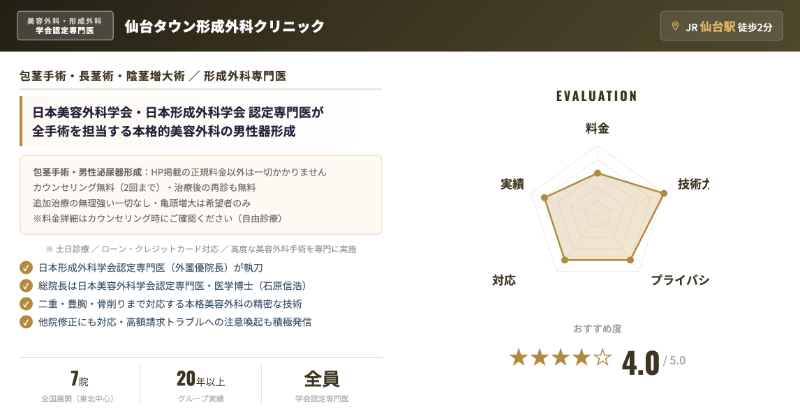Select the 対応 axis label on the chart
This screenshot has width=800, height=418.
[504, 280]
